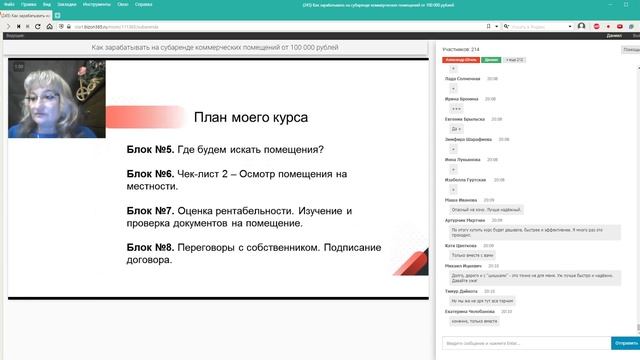This screenshot has width=640, height=360.
Task: Click the Блок №7 line on slide
Action: pos(239,217)
